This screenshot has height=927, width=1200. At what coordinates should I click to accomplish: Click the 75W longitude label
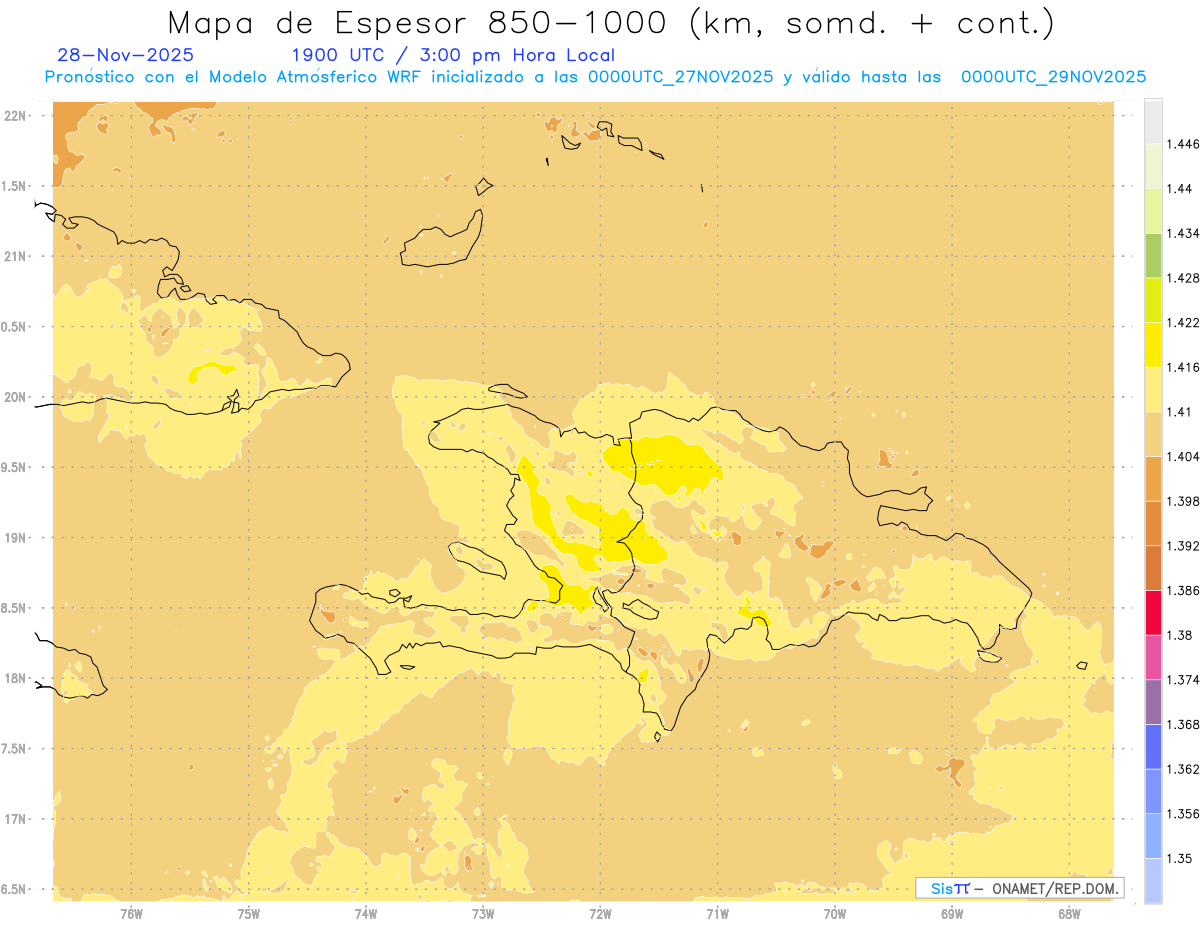pos(248,913)
